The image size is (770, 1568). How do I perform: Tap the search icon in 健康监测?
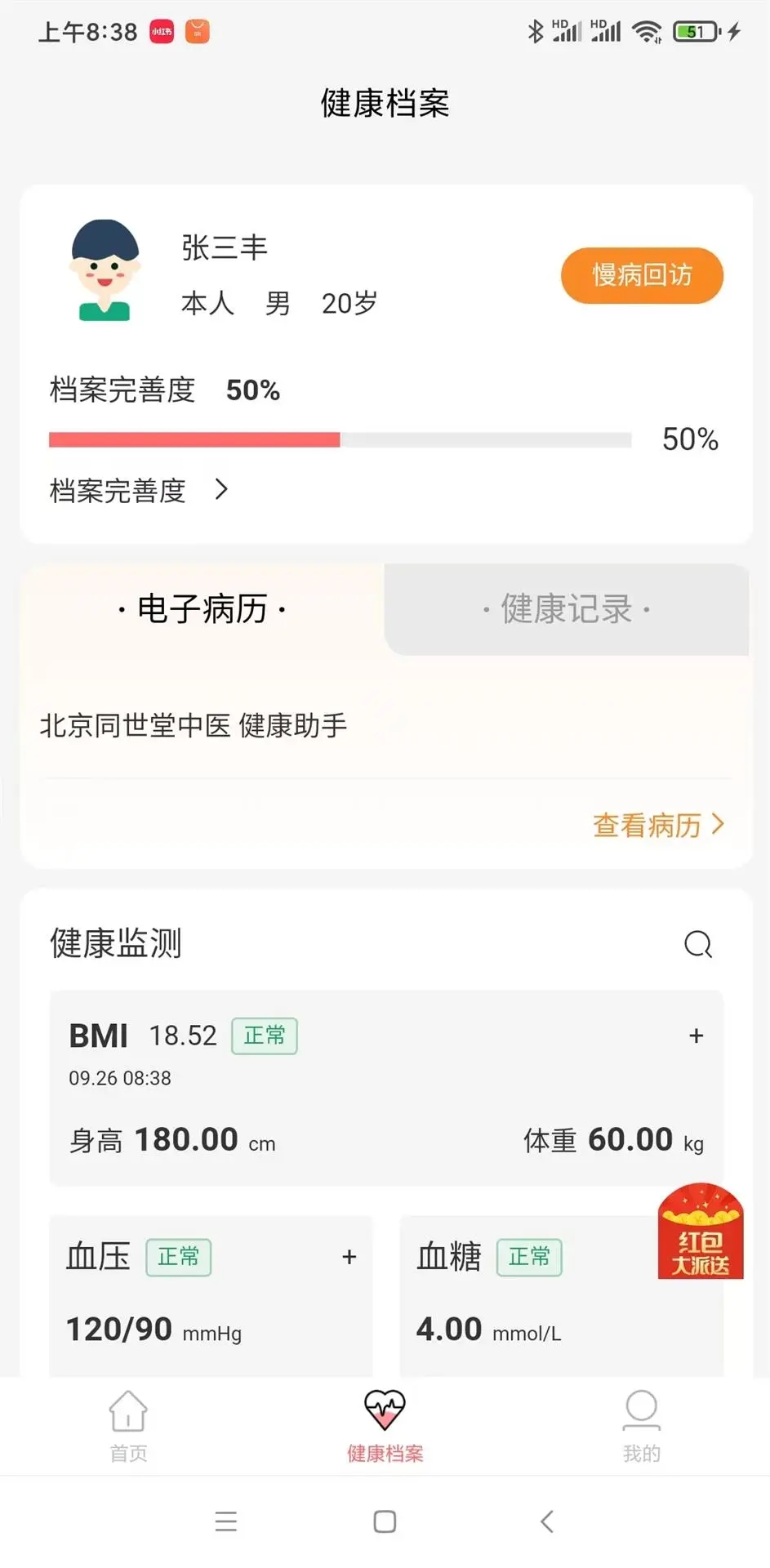pyautogui.click(x=697, y=944)
